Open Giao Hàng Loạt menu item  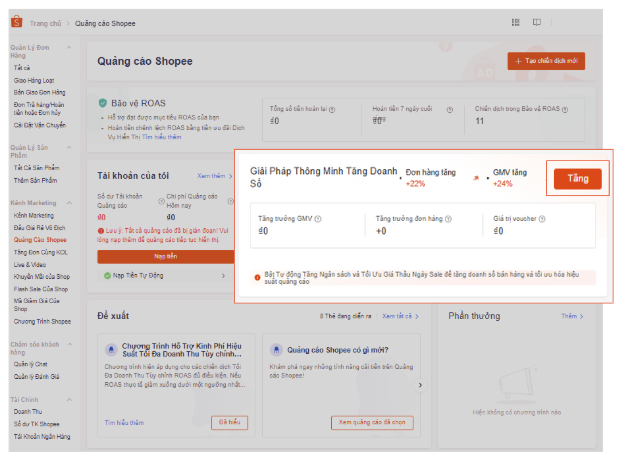tap(34, 80)
